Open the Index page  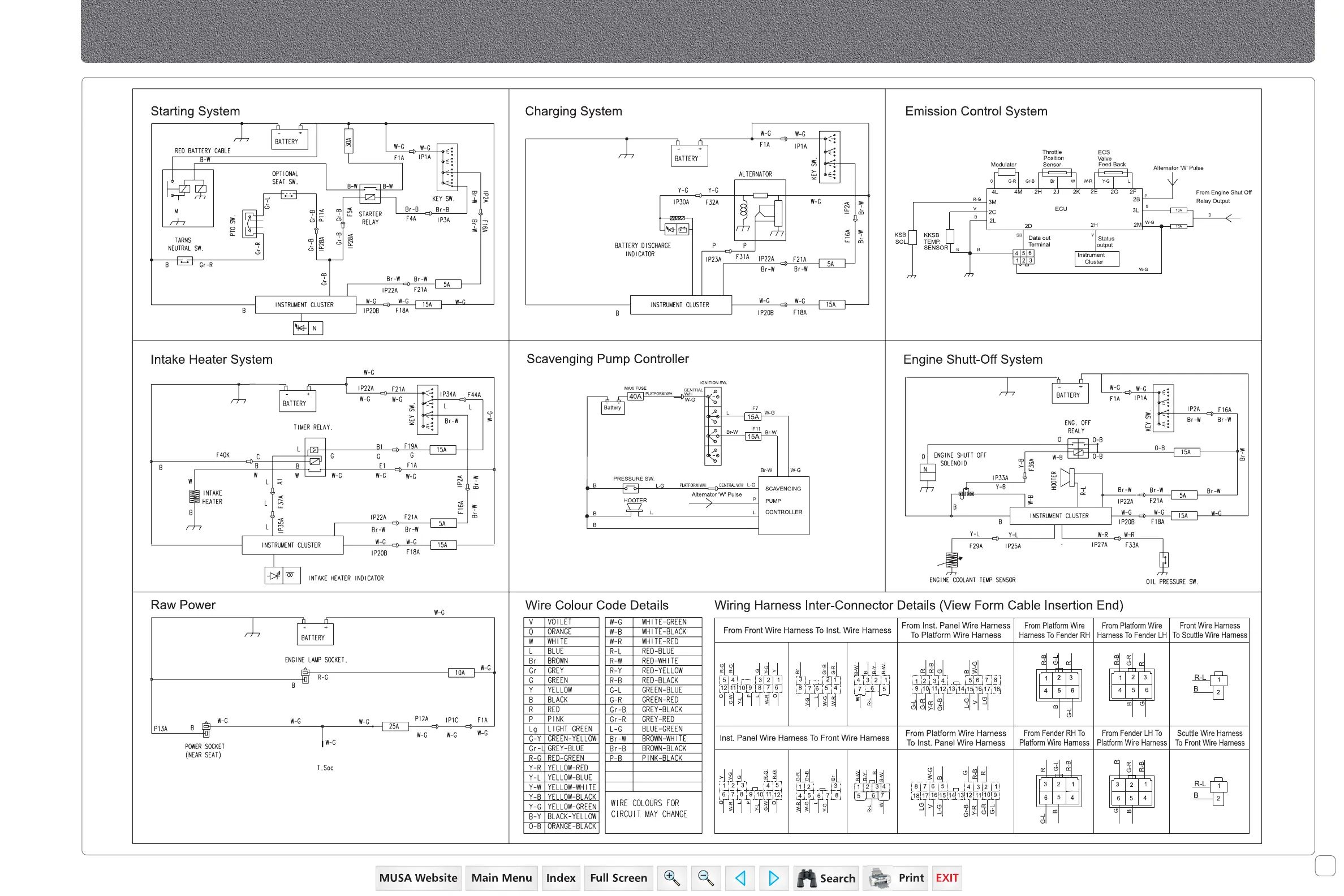click(561, 878)
